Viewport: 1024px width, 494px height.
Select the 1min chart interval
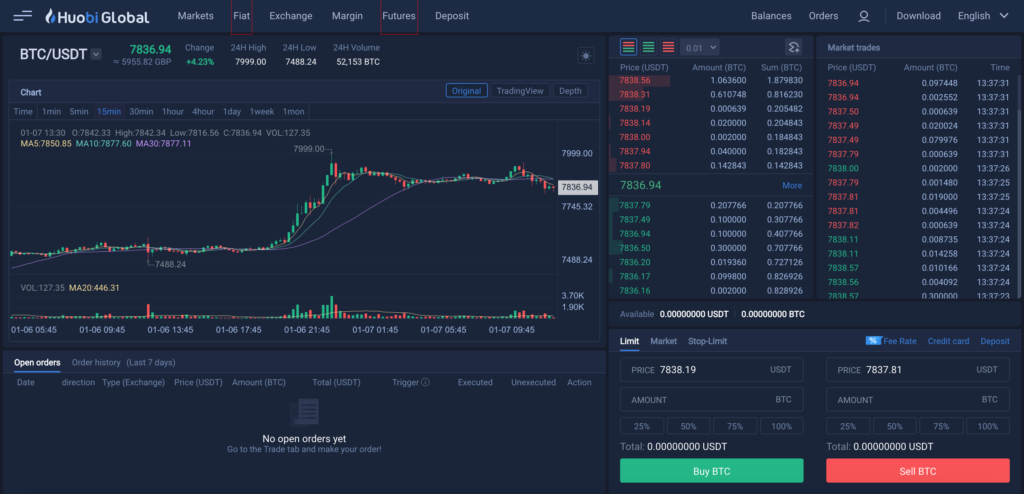(52, 111)
